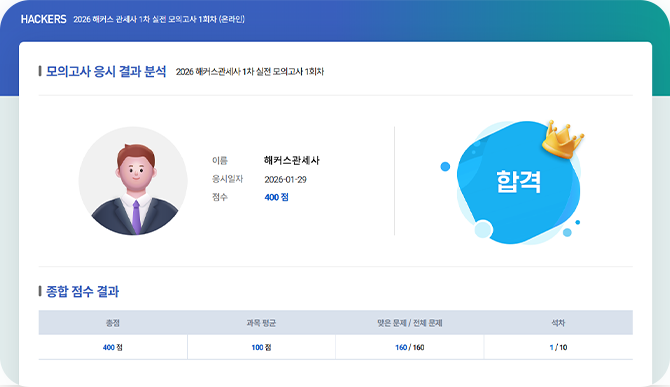
Task: Click the 100 점 average cell
Action: (261, 347)
